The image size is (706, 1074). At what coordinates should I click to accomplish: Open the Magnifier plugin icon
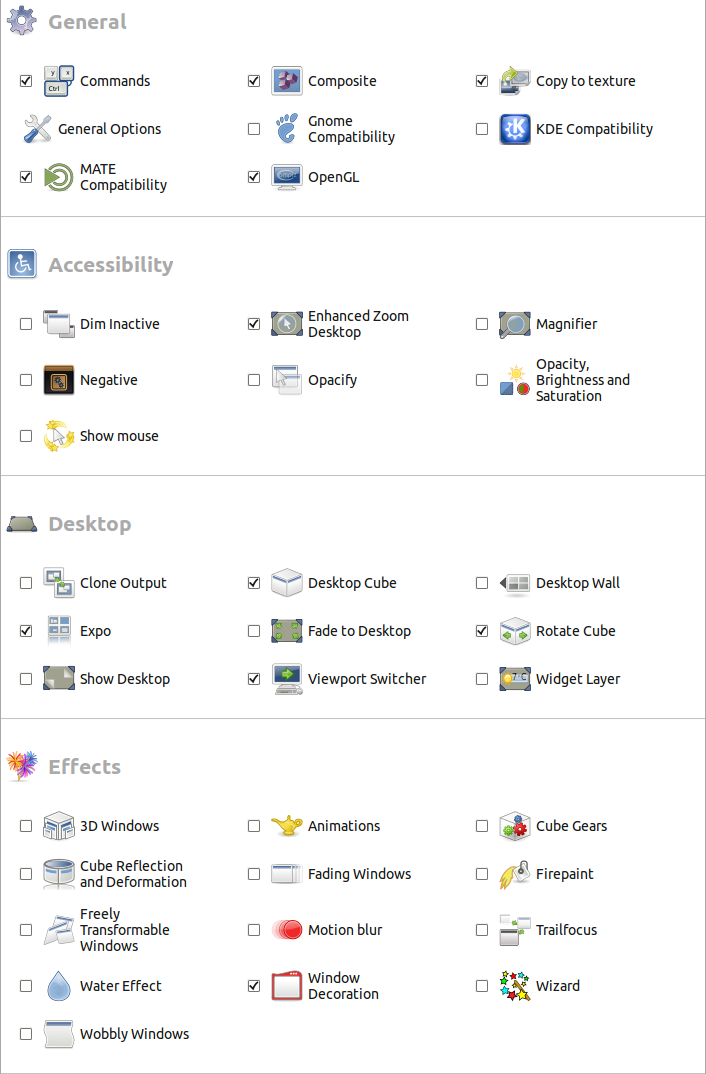pos(514,324)
